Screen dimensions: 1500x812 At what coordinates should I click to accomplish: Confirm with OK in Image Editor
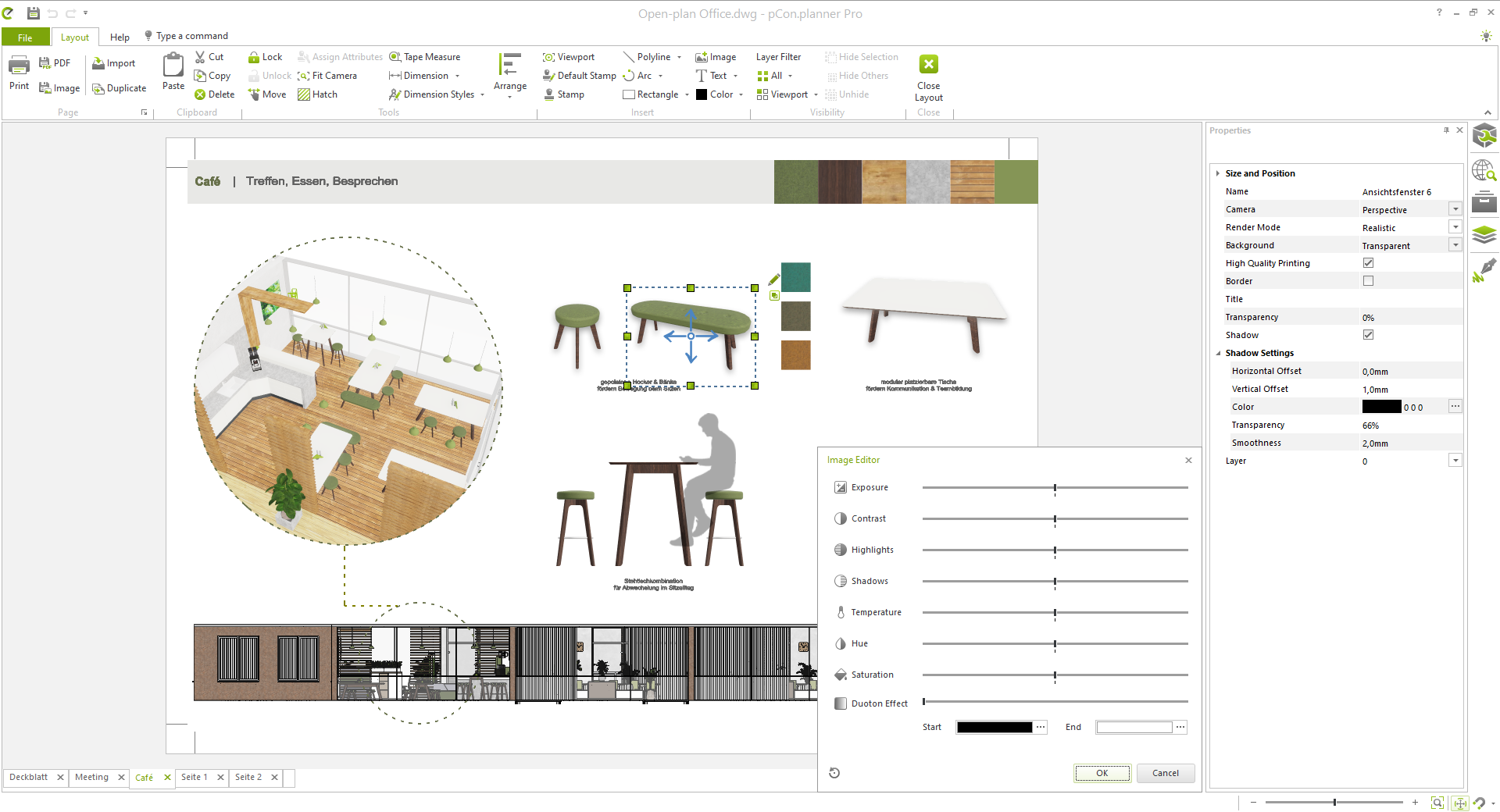click(x=1102, y=773)
